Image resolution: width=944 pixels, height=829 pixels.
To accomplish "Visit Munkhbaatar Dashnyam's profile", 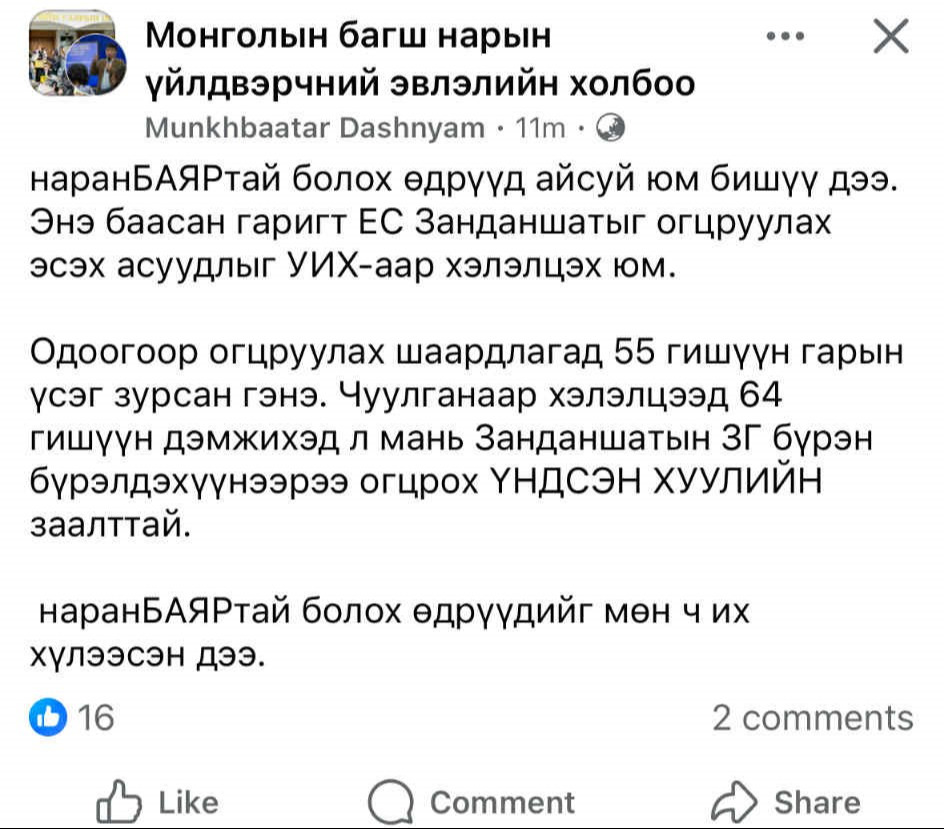I will 315,128.
